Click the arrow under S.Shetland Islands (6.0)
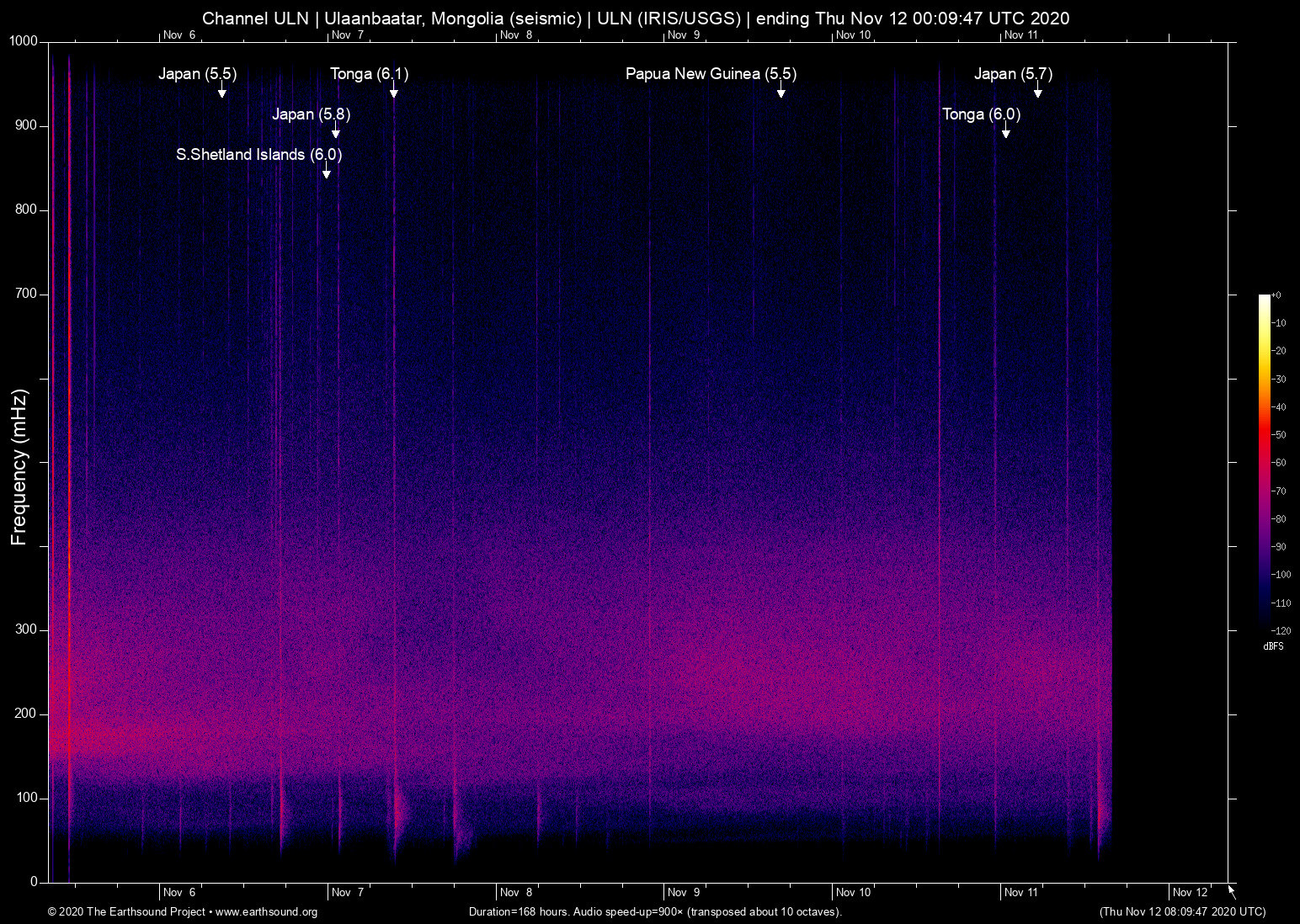Image resolution: width=1300 pixels, height=924 pixels. 327,173
